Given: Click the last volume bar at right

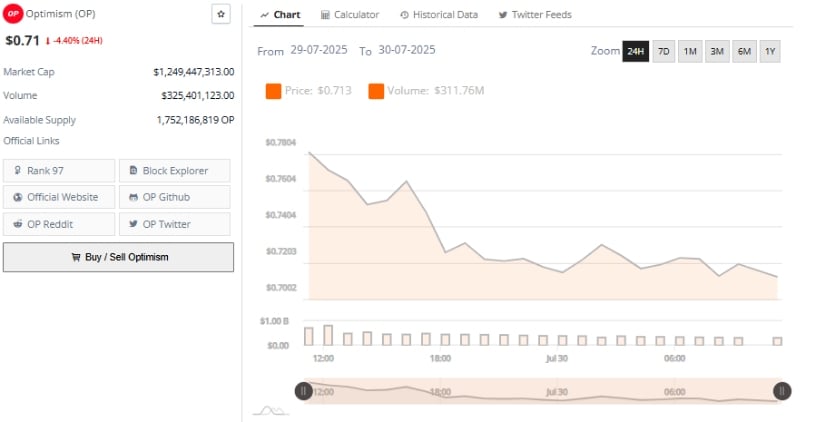Looking at the screenshot, I should (778, 341).
